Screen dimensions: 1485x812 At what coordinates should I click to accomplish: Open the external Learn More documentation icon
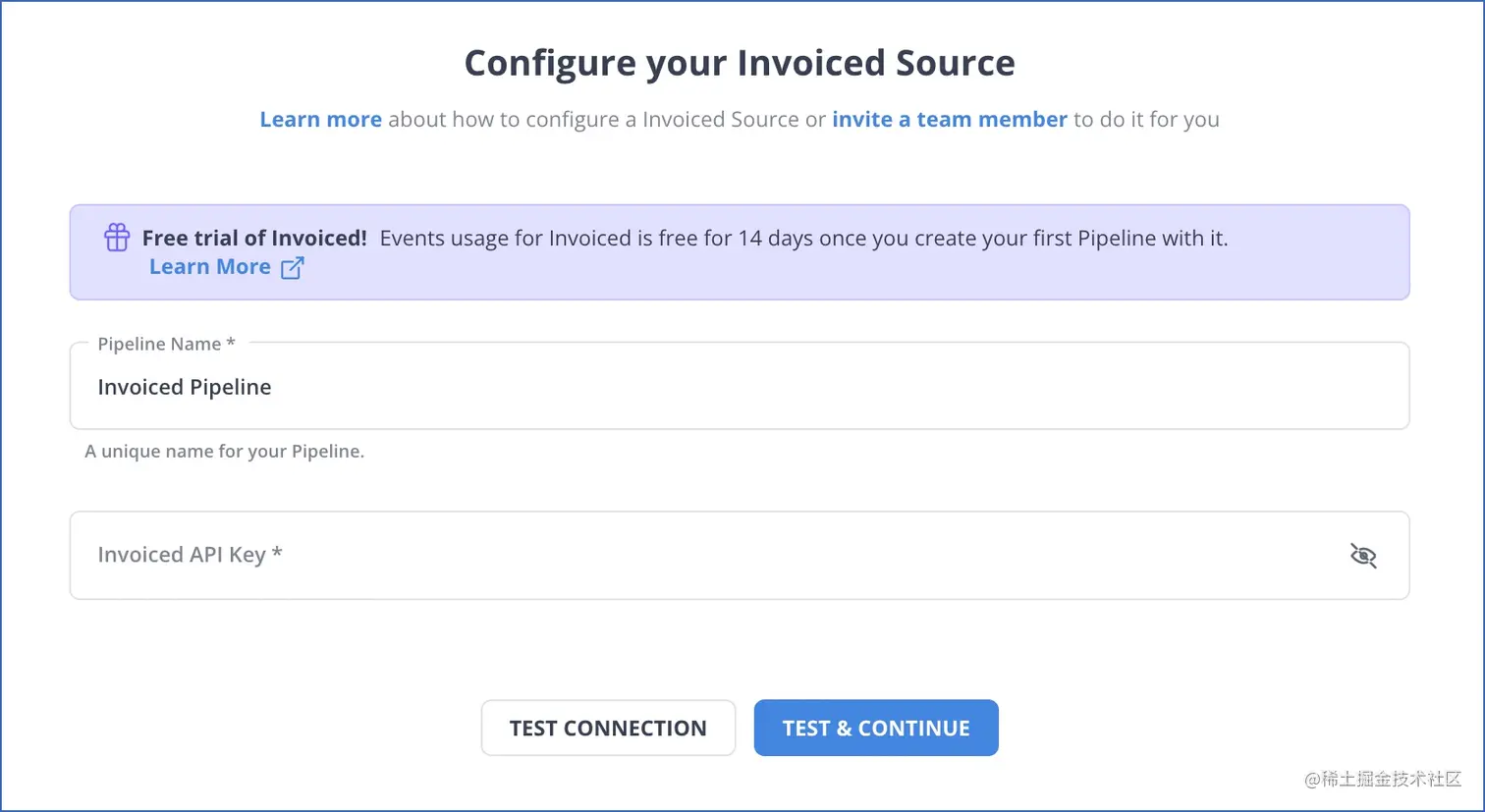click(291, 266)
